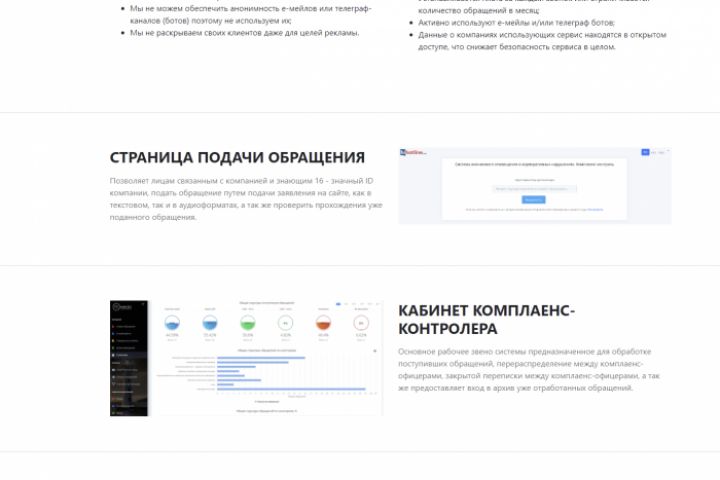Click the bullet "Мы не раскрываем своих клиентов"
Viewport: 720px width, 480px height.
point(244,33)
